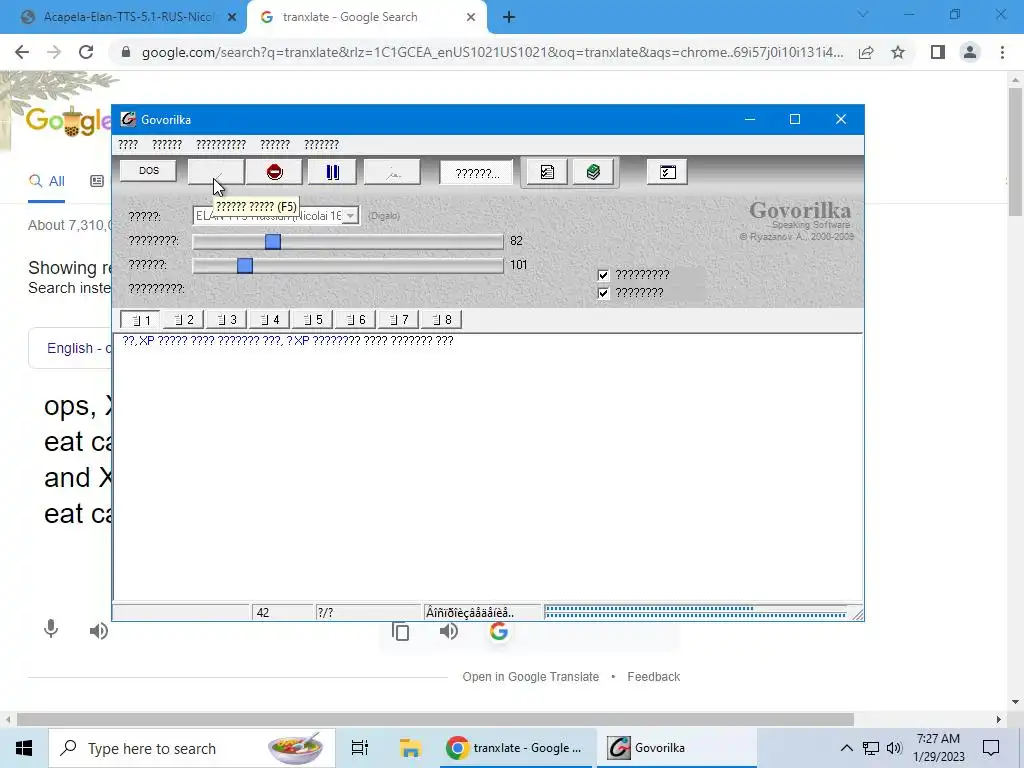Screen dimensions: 1024x768
Task: Click the speed slider thumb showing 82
Action: (x=273, y=242)
